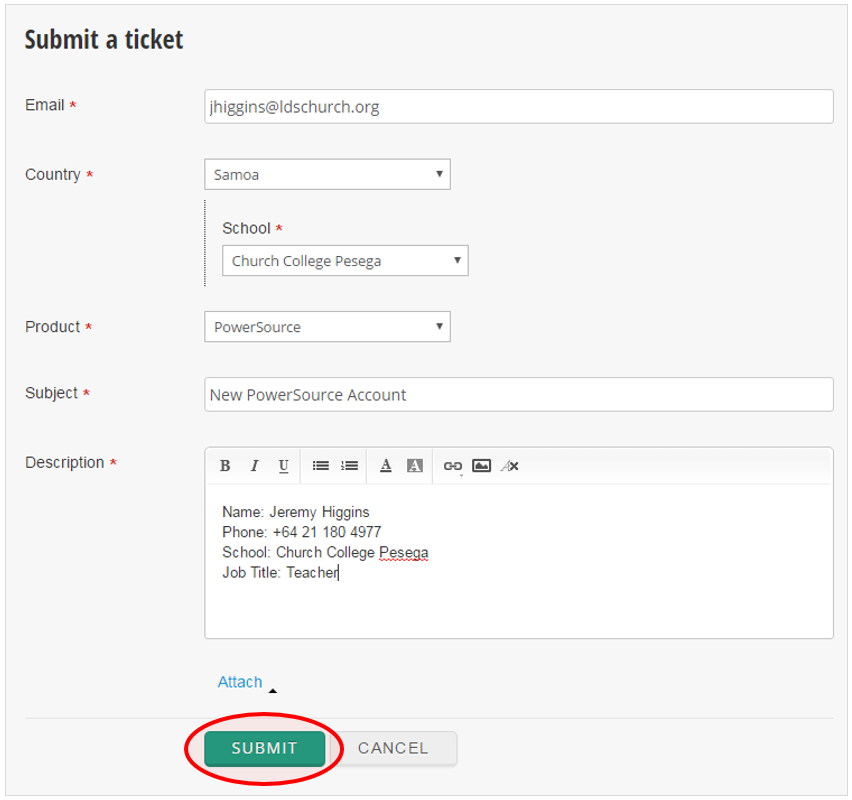Cancel the ticket submission
Image resolution: width=852 pixels, height=800 pixels.
click(x=393, y=748)
